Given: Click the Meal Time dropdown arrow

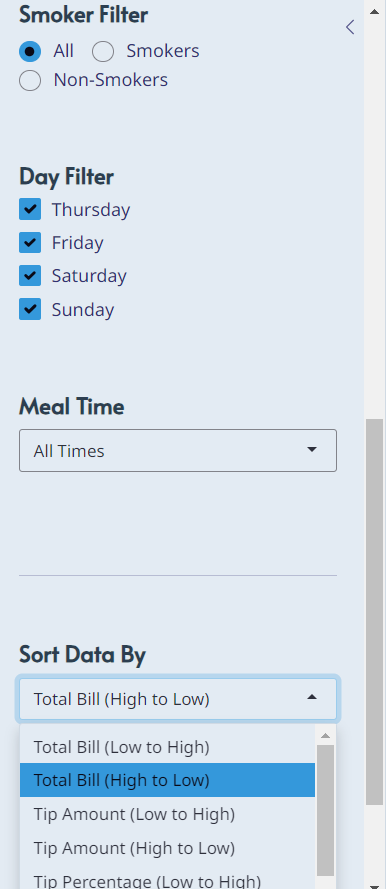Looking at the screenshot, I should pyautogui.click(x=311, y=450).
